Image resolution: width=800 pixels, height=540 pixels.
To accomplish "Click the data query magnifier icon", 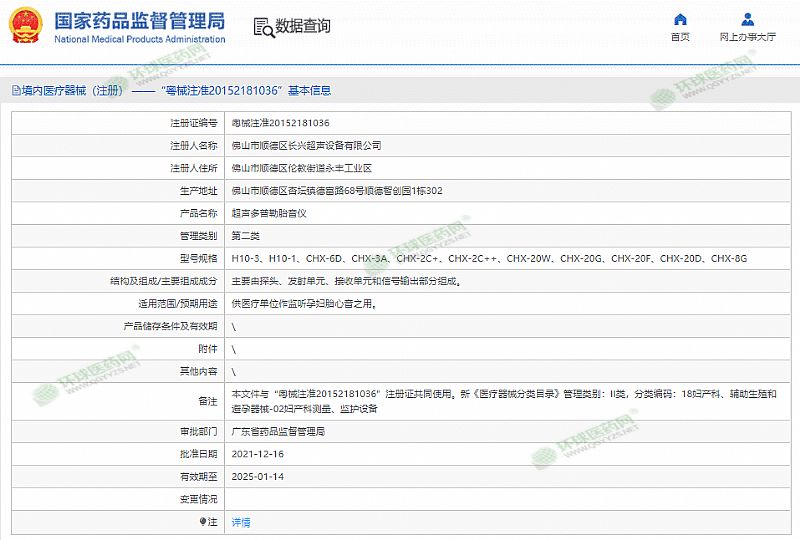I will (262, 27).
